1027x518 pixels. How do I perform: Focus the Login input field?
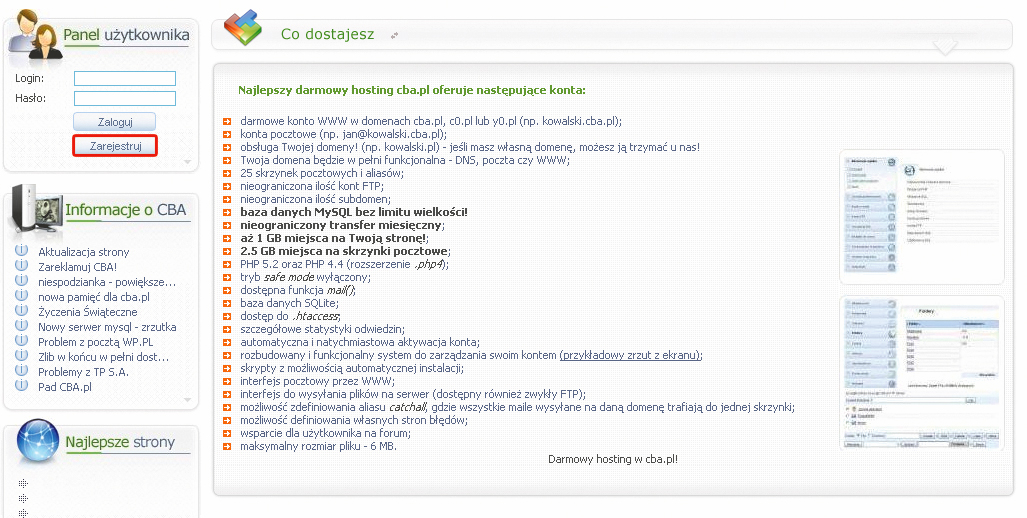(x=125, y=78)
